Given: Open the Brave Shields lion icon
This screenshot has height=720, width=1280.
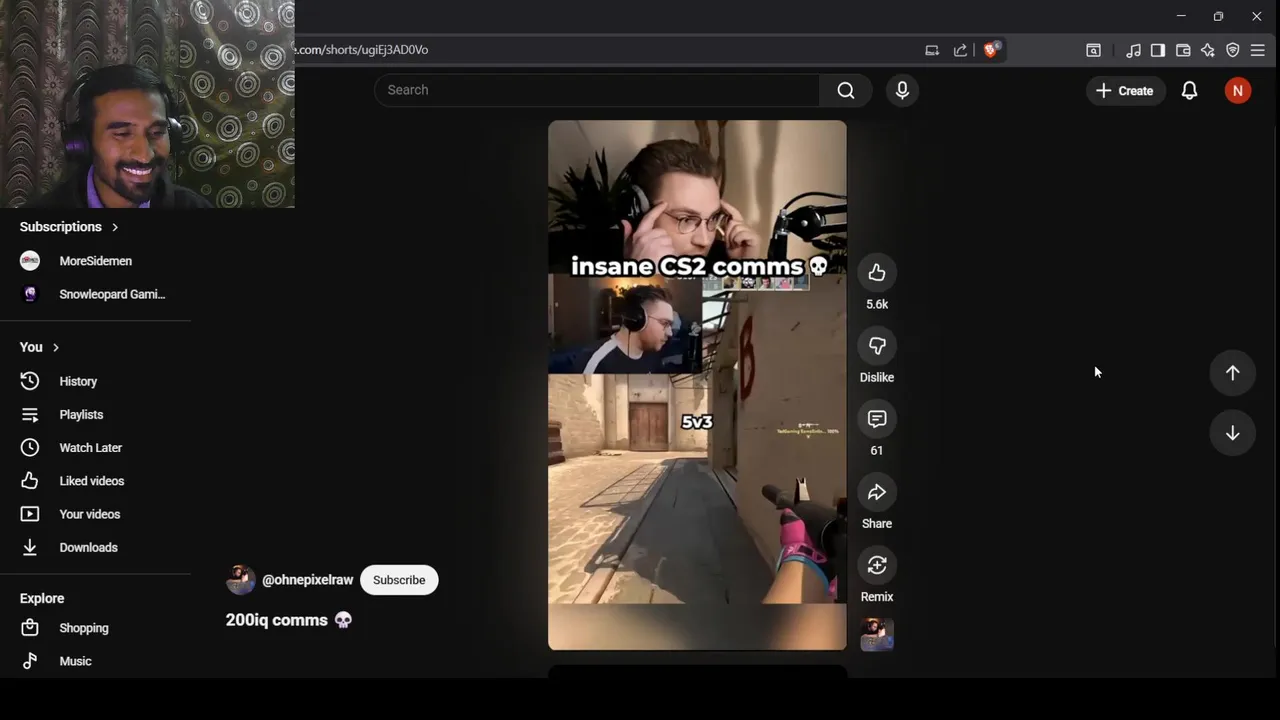Looking at the screenshot, I should 991,50.
